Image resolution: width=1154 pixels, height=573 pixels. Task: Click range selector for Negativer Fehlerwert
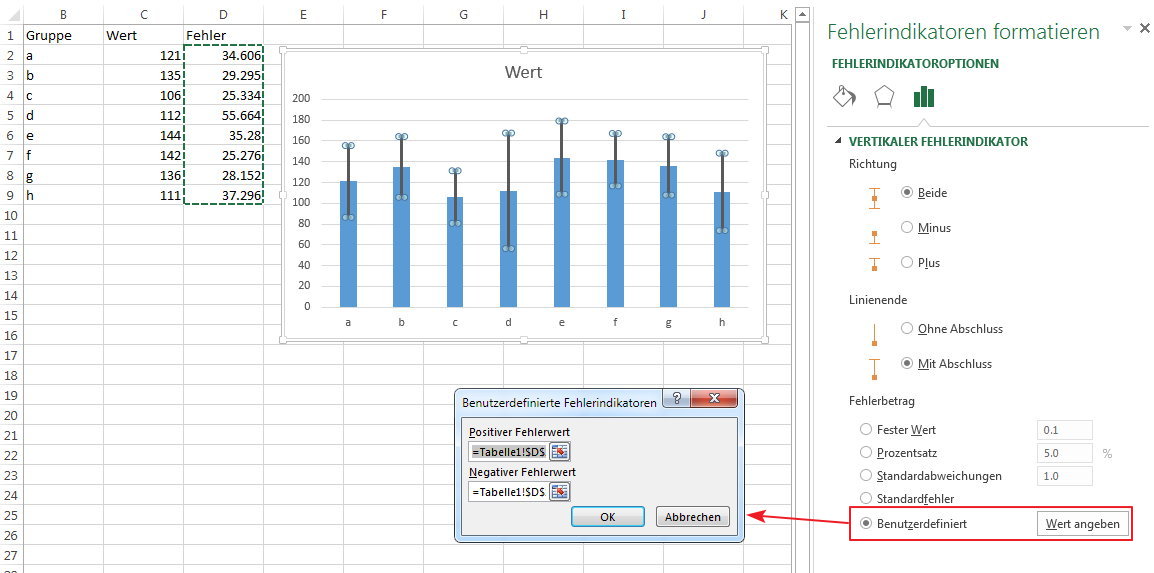(560, 491)
